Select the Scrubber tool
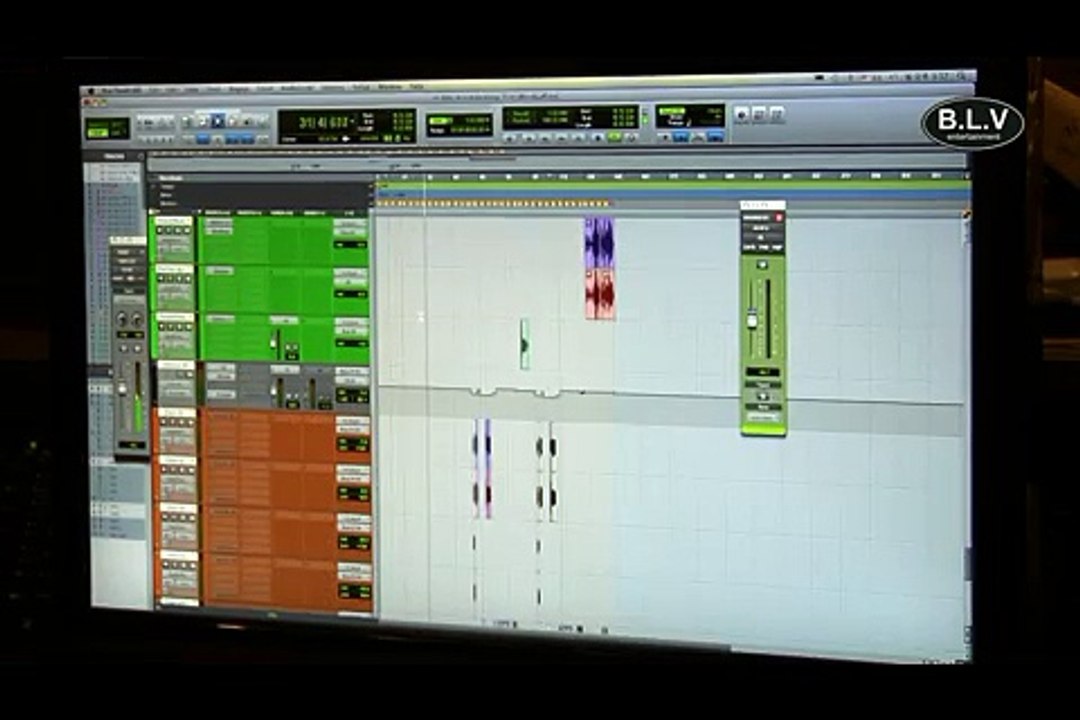Image resolution: width=1080 pixels, height=720 pixels. tap(247, 121)
